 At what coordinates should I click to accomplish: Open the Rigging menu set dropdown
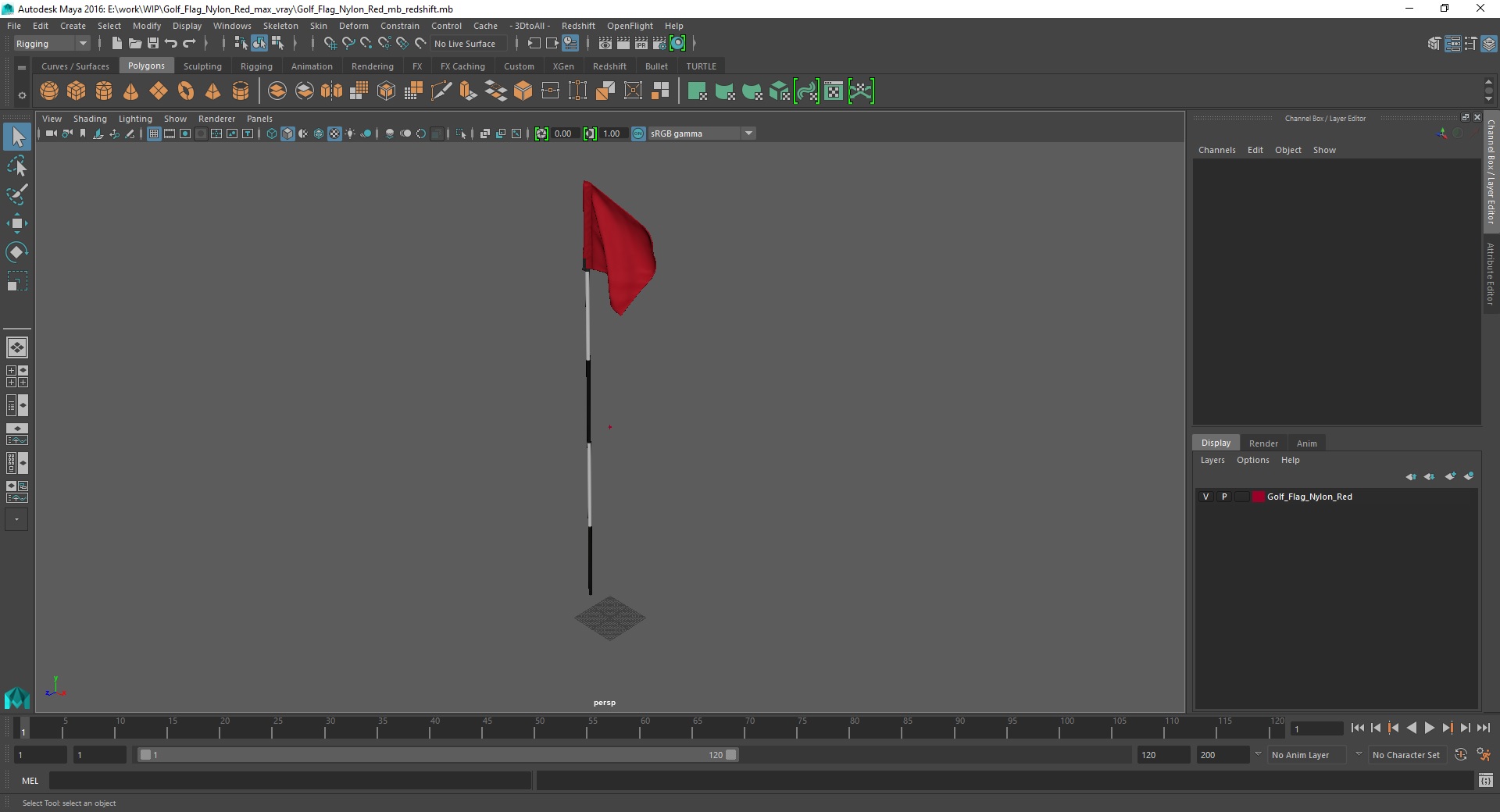click(52, 44)
